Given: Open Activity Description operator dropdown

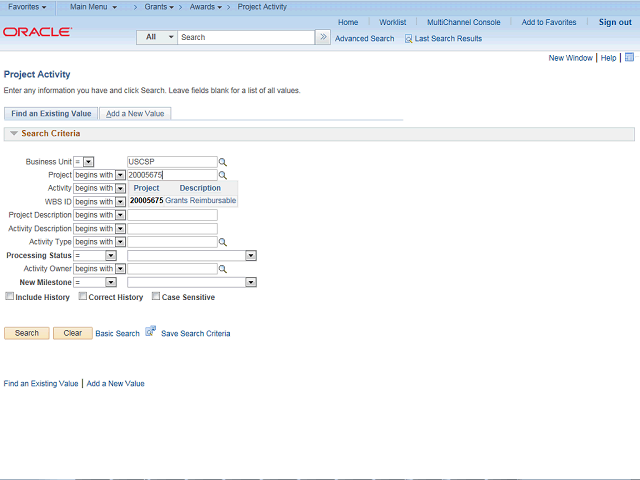Looking at the screenshot, I should [x=120, y=229].
